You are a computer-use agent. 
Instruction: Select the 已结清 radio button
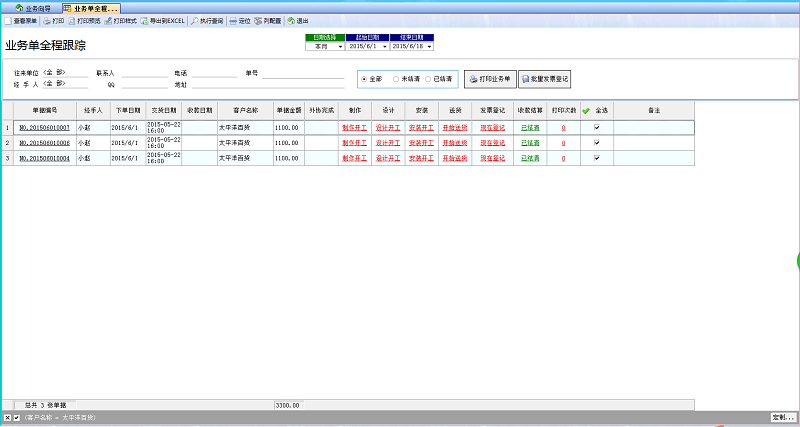tap(428, 78)
